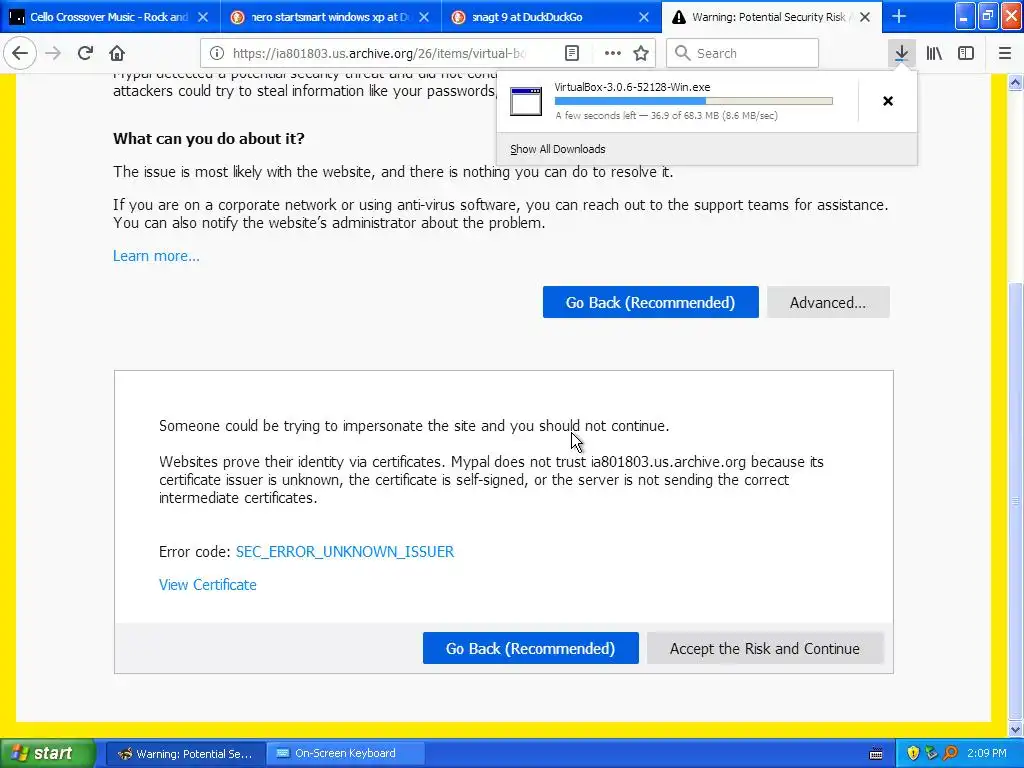Cancel the VirtualBox download
This screenshot has width=1024, height=768.
click(888, 101)
